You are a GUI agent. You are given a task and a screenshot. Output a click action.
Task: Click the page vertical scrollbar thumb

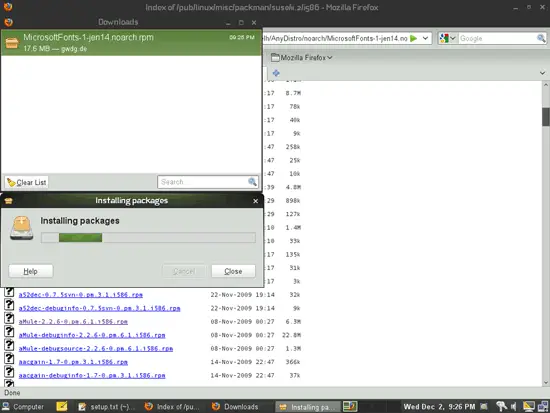(x=546, y=116)
